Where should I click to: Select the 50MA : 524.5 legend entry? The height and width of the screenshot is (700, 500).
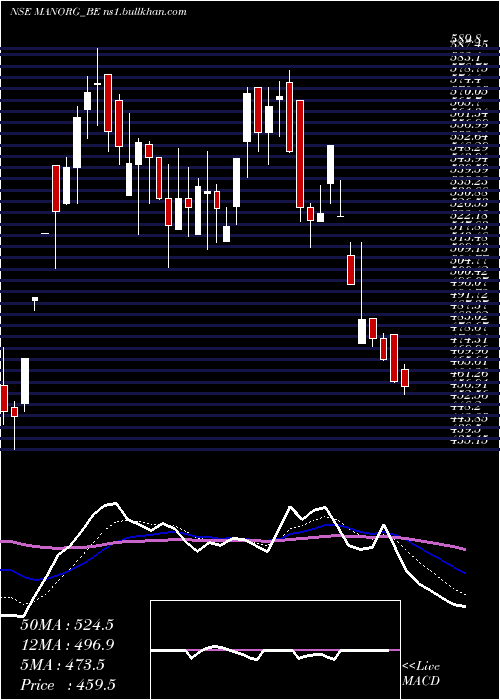(x=67, y=625)
